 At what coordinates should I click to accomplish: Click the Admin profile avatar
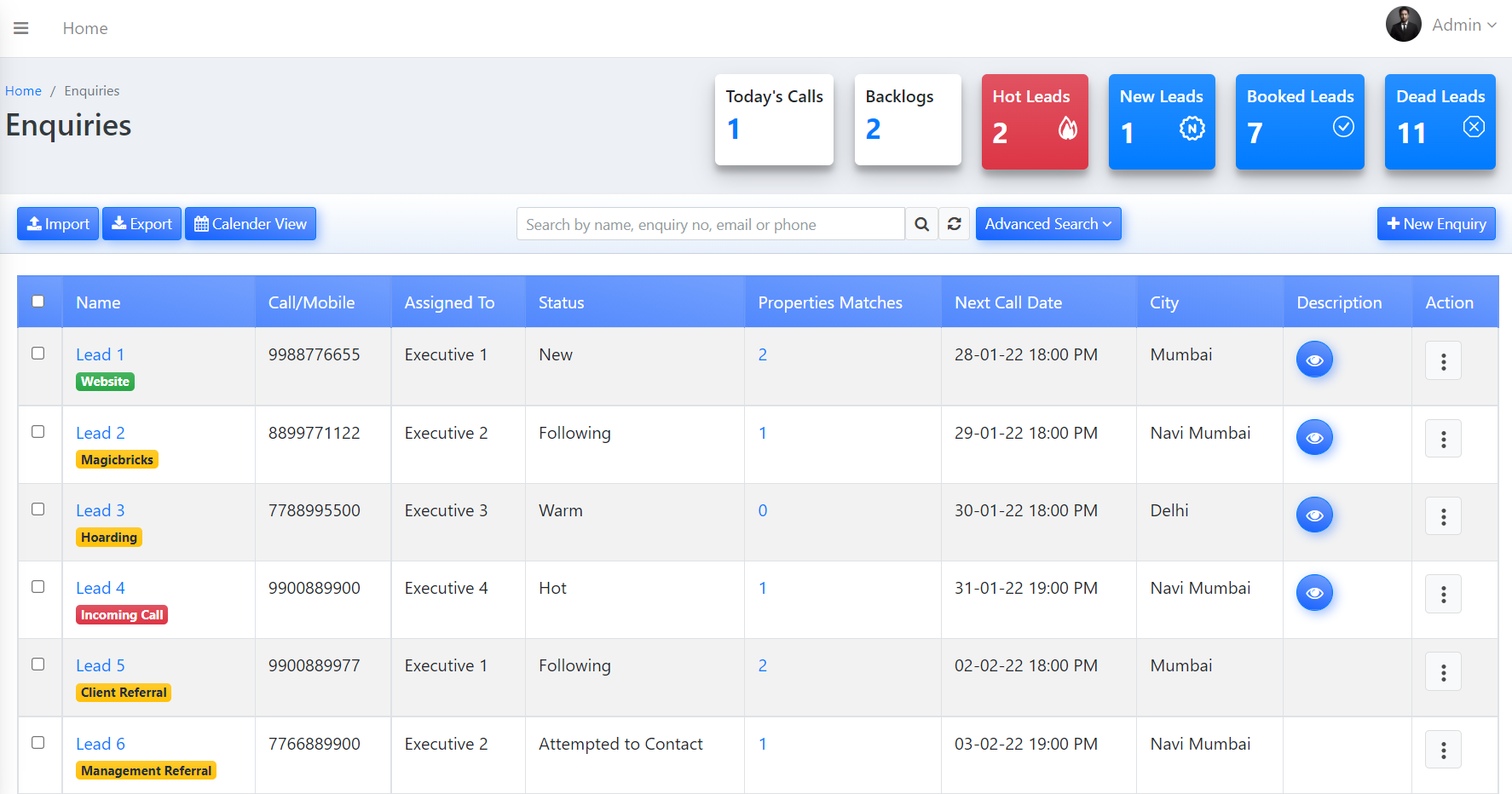click(x=1403, y=24)
